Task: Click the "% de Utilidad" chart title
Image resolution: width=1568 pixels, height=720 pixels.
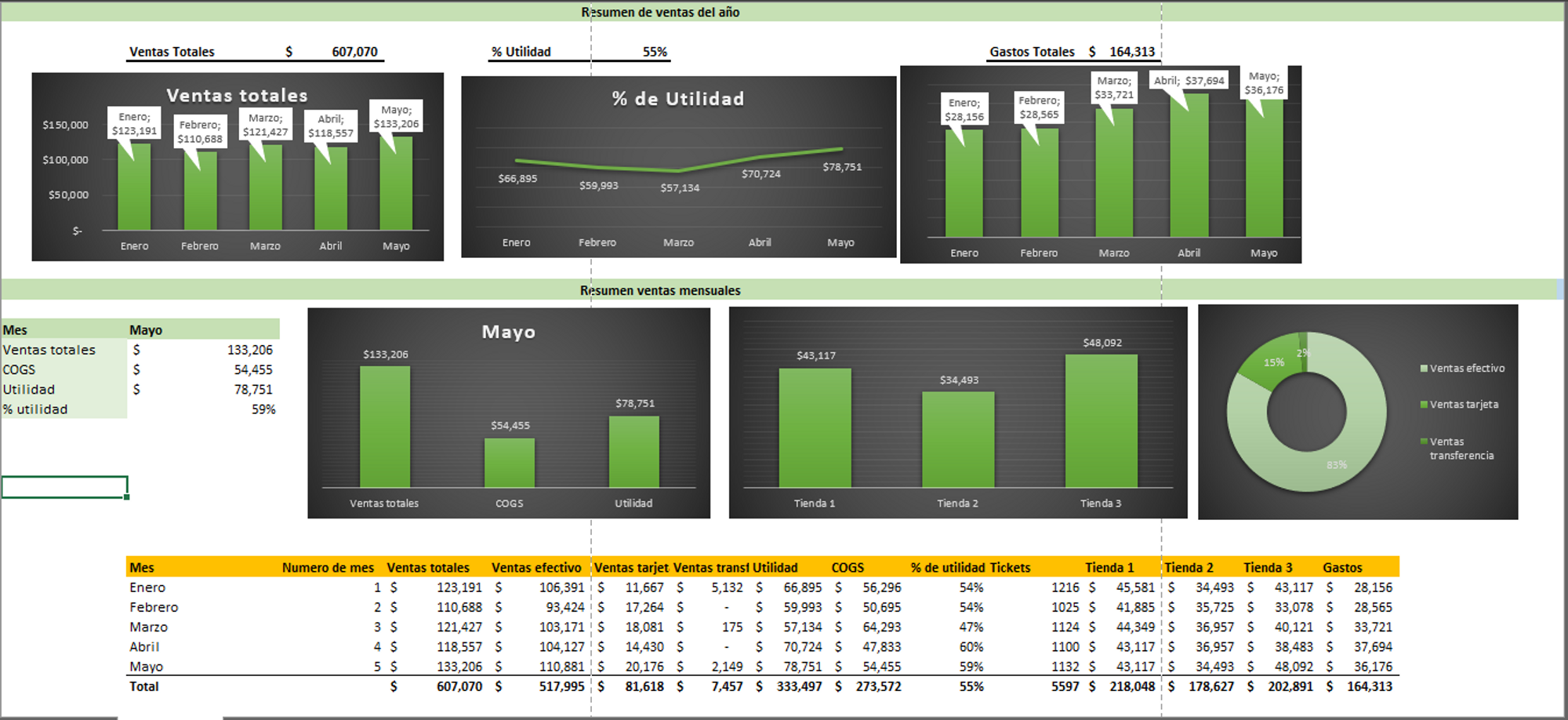Action: coord(678,99)
